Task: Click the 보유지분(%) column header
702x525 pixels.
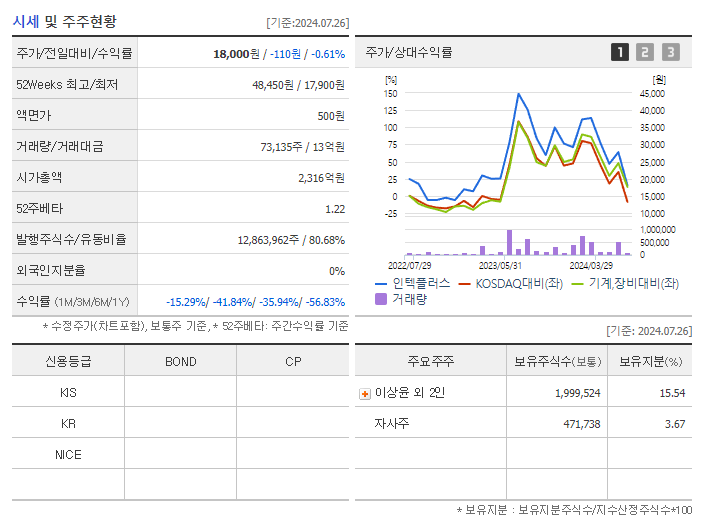Action: [650, 361]
